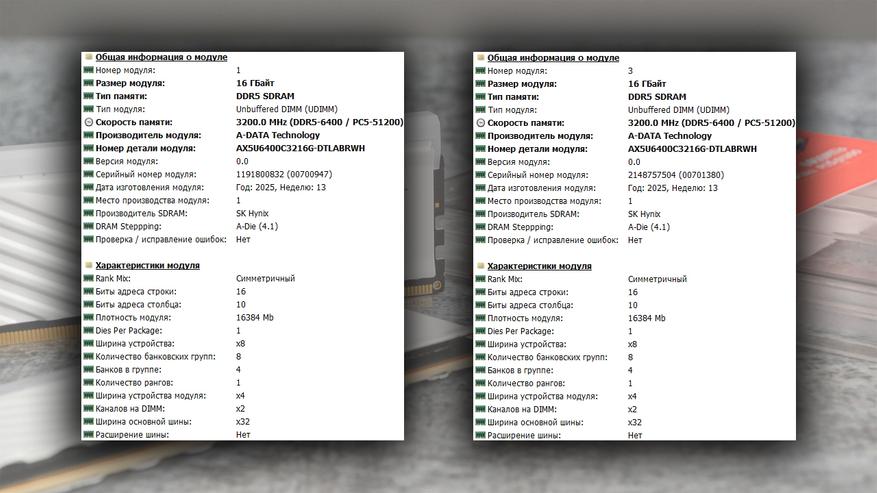
Task: Click Номер модуля label in the panel showing 1
Action: tap(125, 70)
